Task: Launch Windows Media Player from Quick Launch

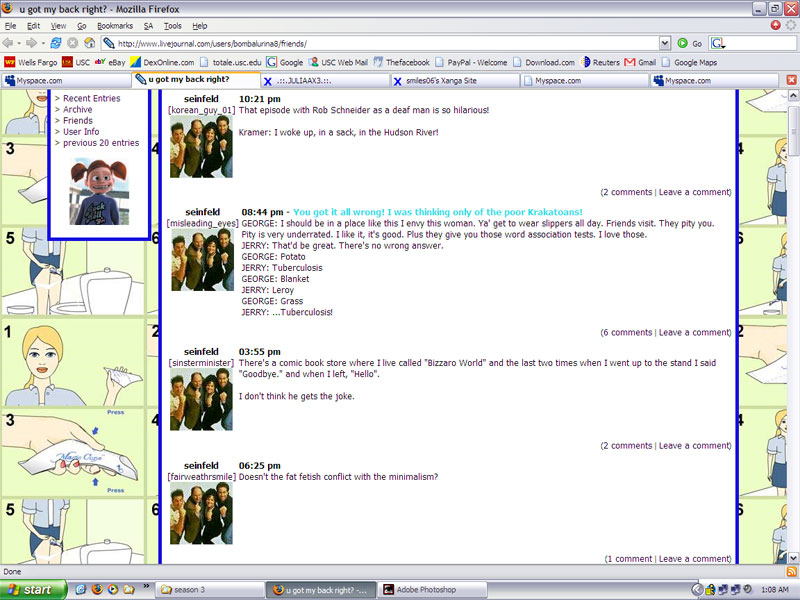Action: coord(113,589)
